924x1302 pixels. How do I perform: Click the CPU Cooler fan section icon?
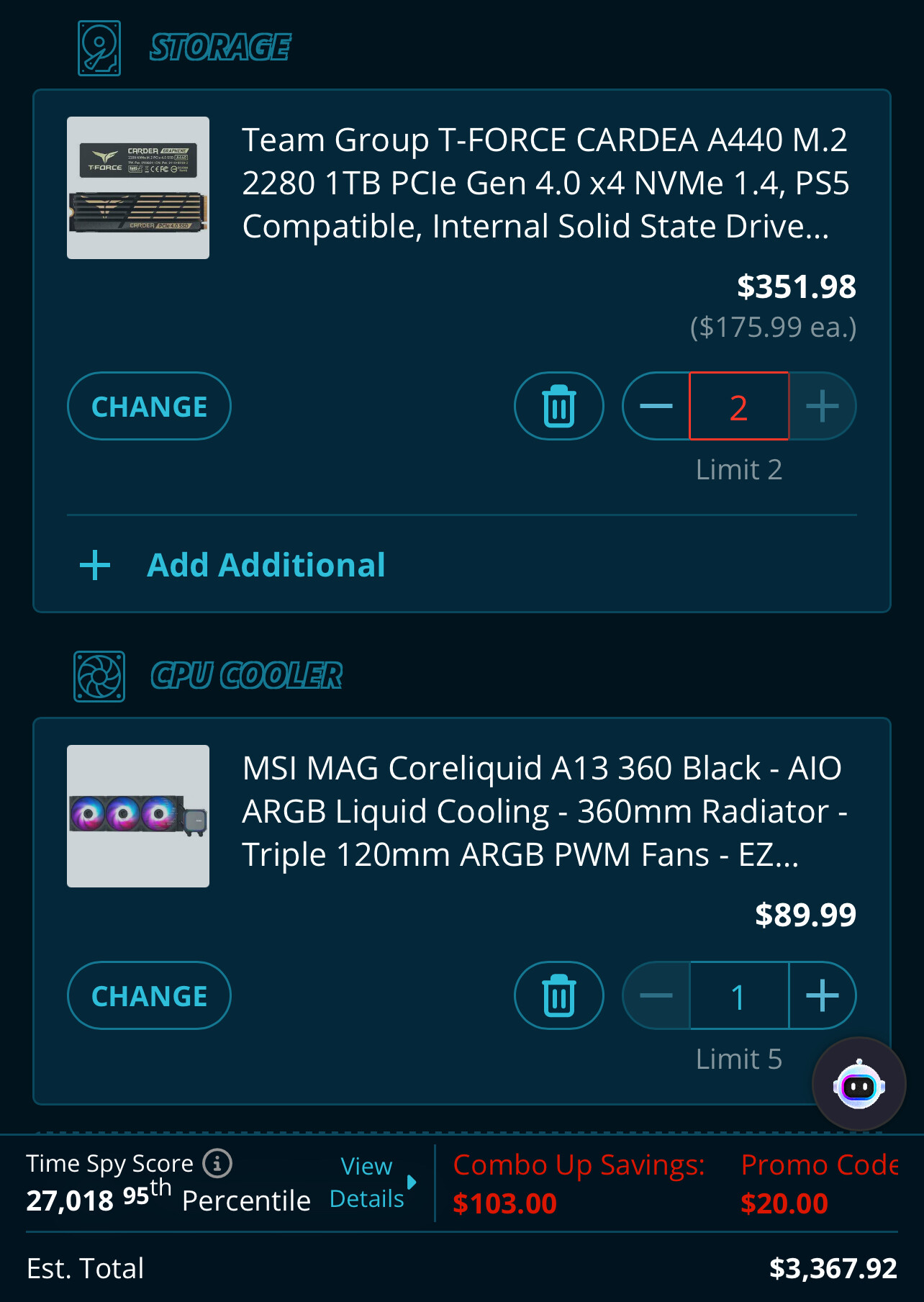[100, 676]
